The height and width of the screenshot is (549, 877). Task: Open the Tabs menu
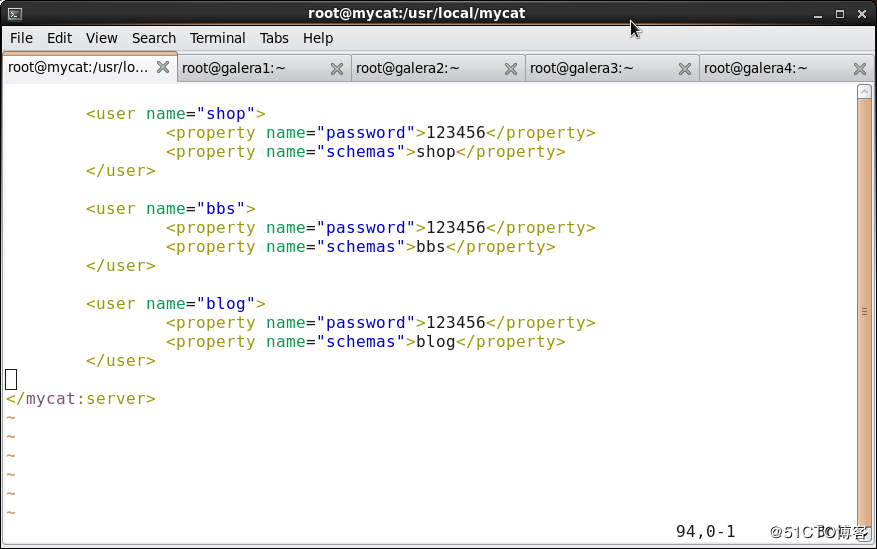click(x=274, y=38)
